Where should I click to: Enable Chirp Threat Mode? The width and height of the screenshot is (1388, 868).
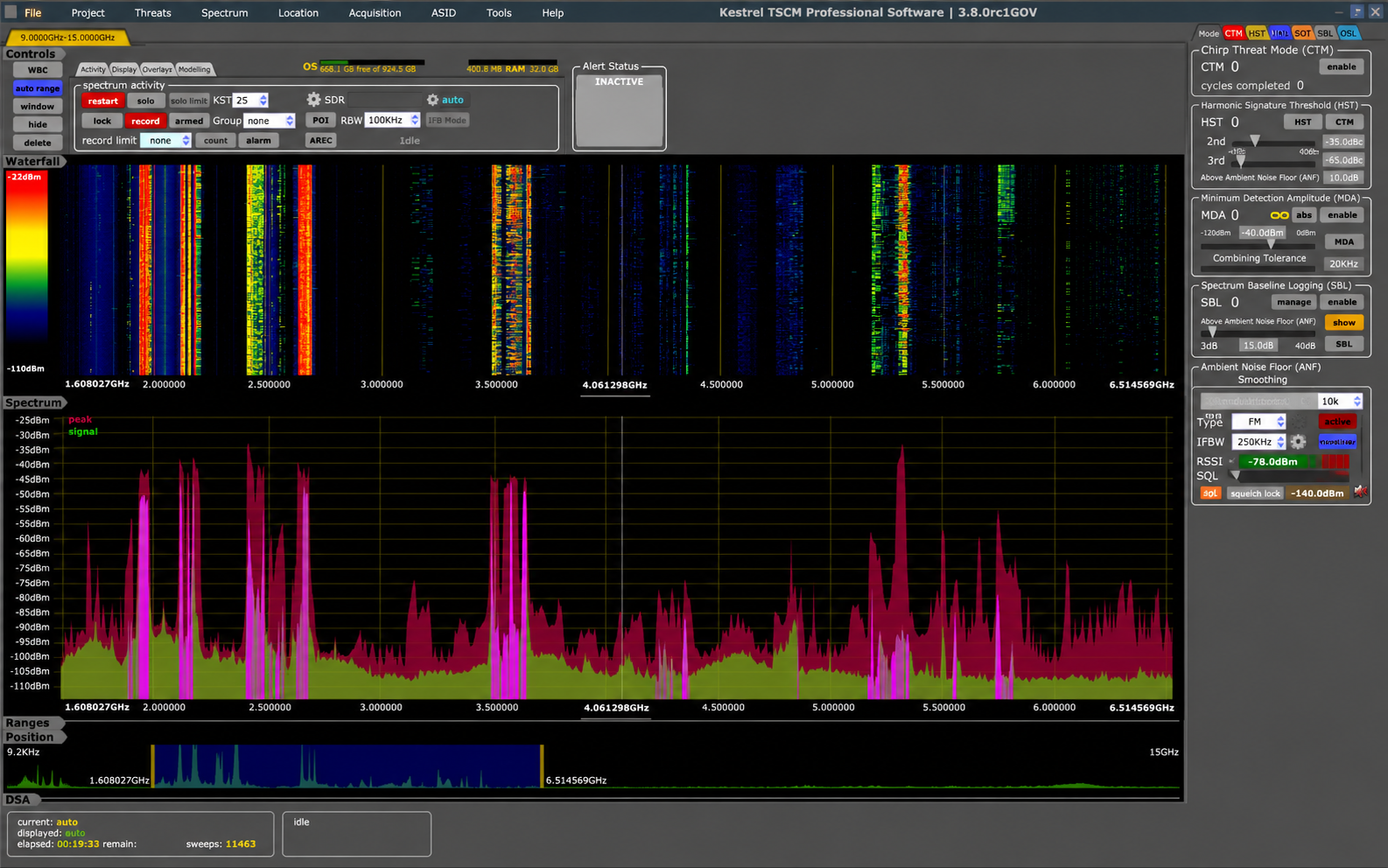point(1342,66)
